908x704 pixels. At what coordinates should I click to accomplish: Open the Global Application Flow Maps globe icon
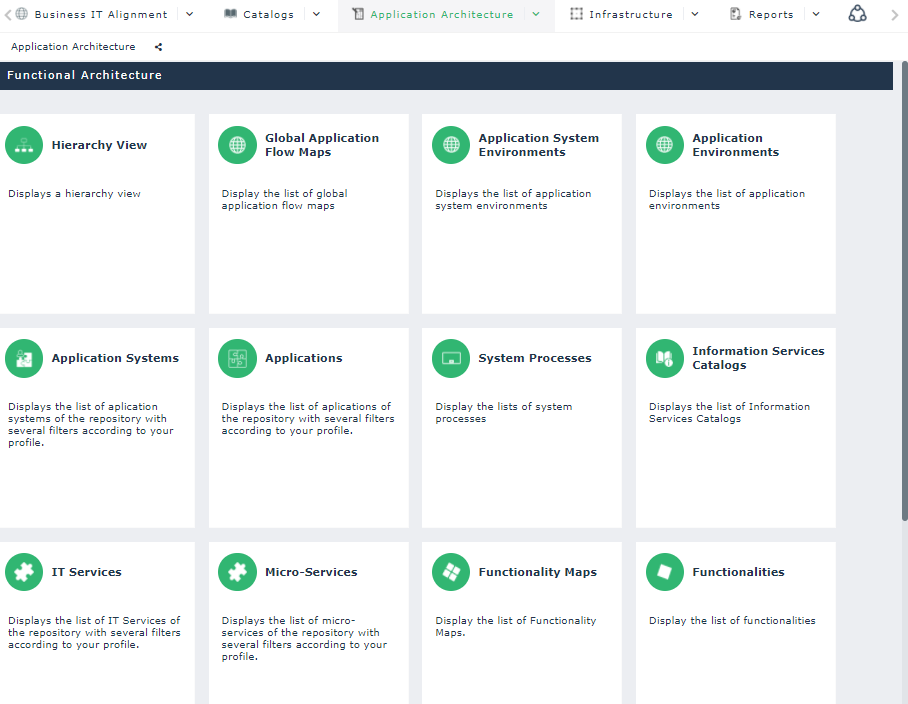click(237, 145)
